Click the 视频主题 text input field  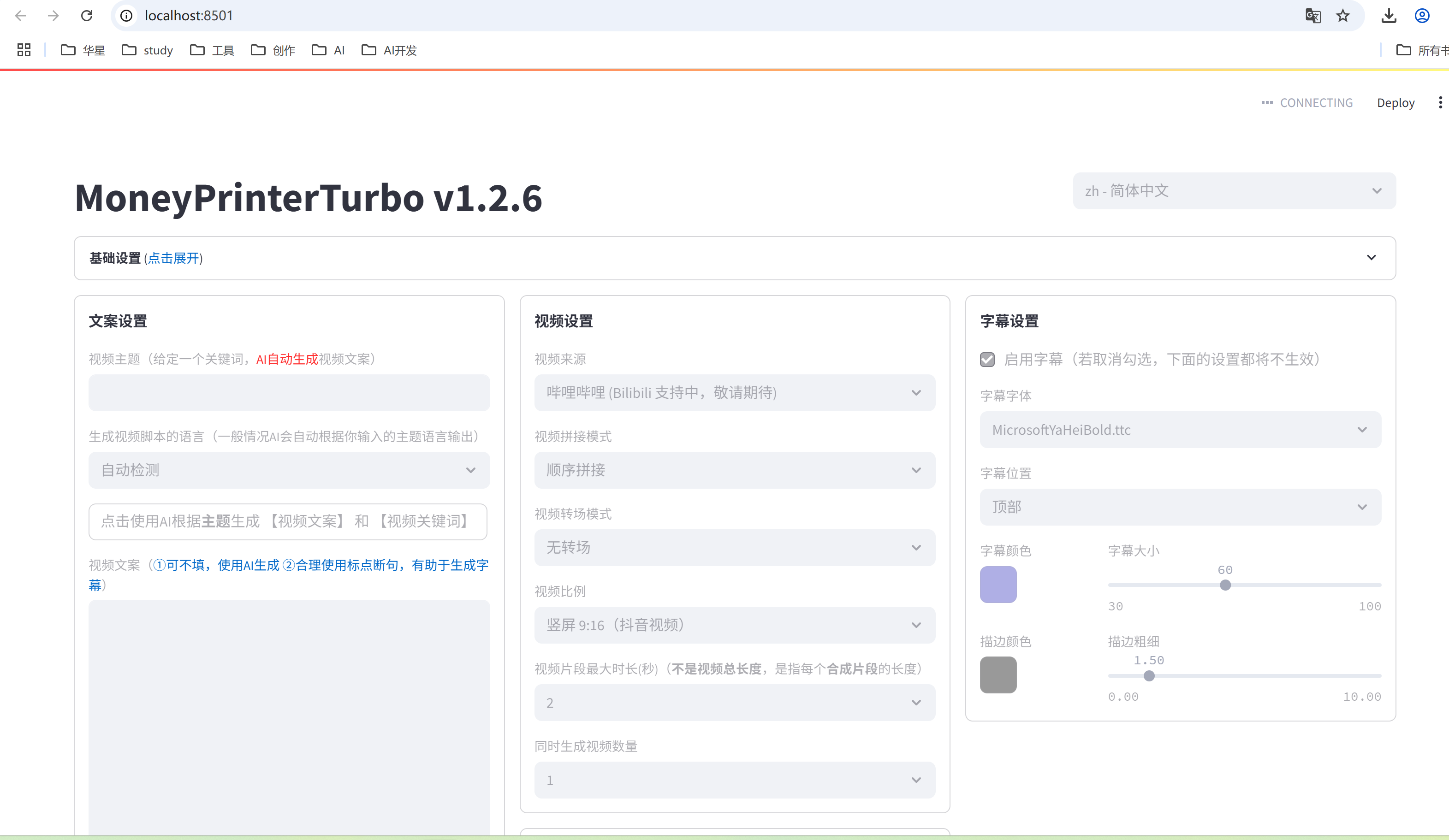289,393
